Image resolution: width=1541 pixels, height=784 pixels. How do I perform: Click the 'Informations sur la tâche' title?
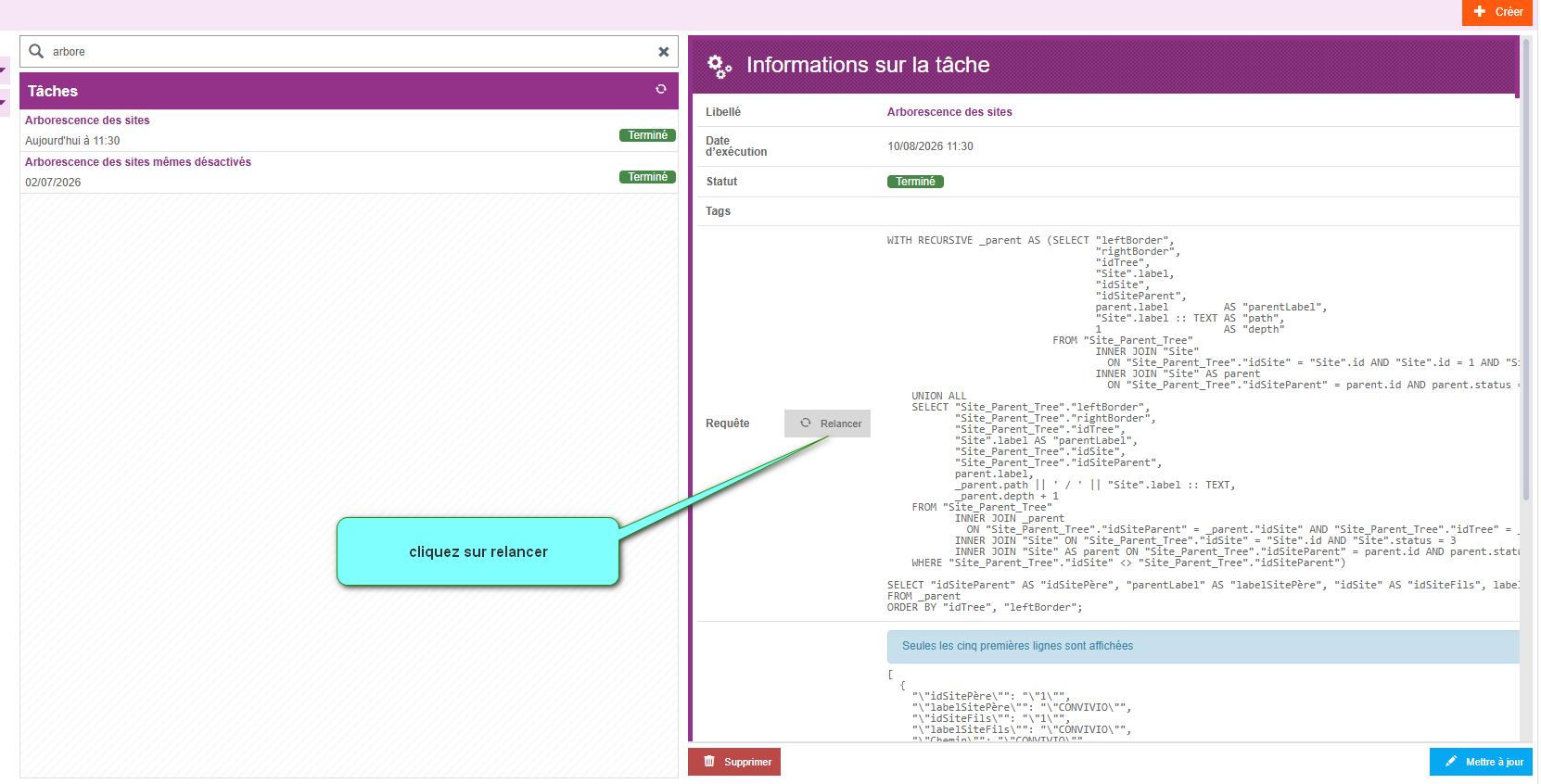pyautogui.click(x=868, y=65)
